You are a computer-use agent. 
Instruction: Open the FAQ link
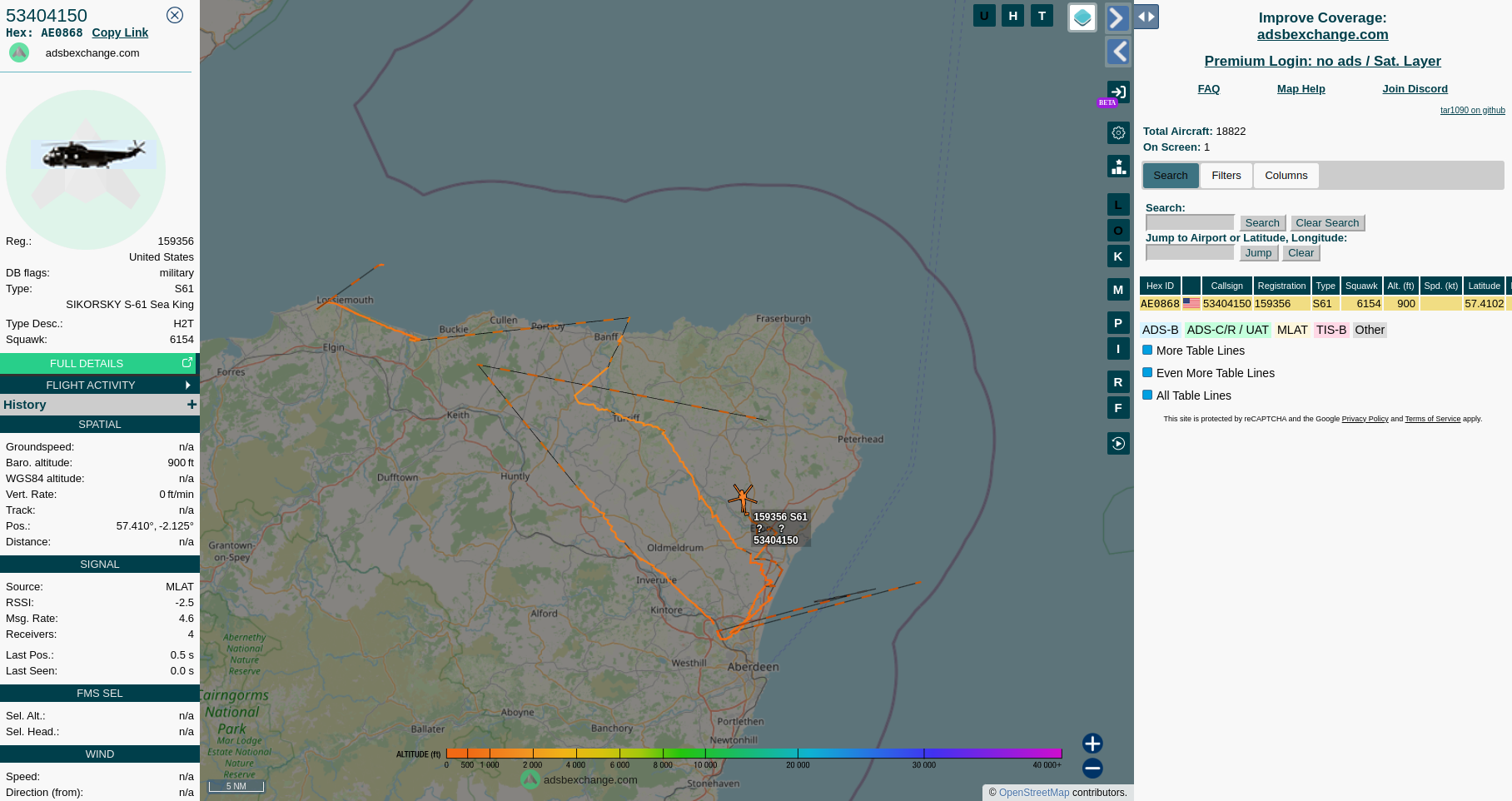(1208, 89)
